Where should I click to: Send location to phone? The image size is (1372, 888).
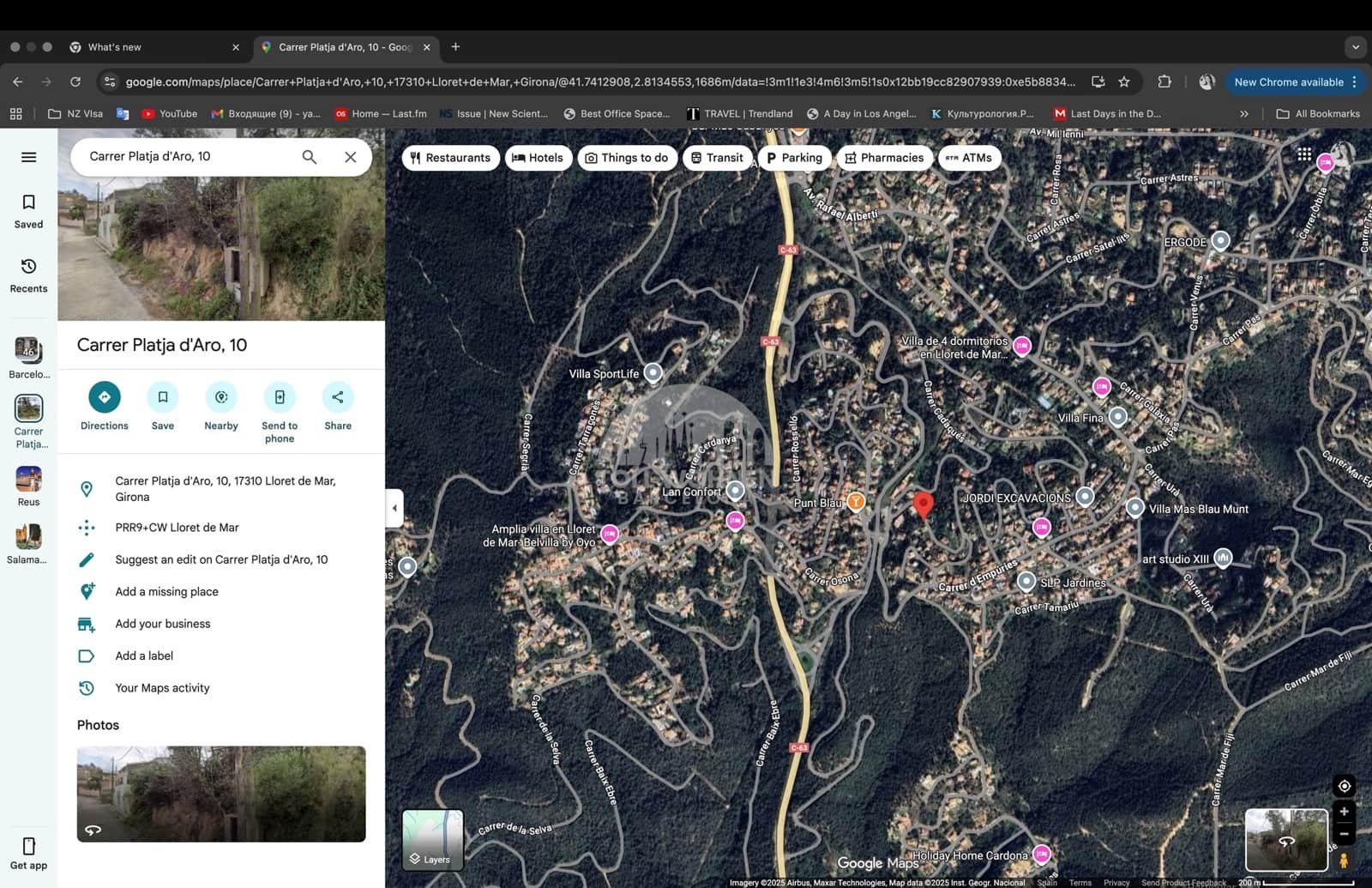point(280,397)
